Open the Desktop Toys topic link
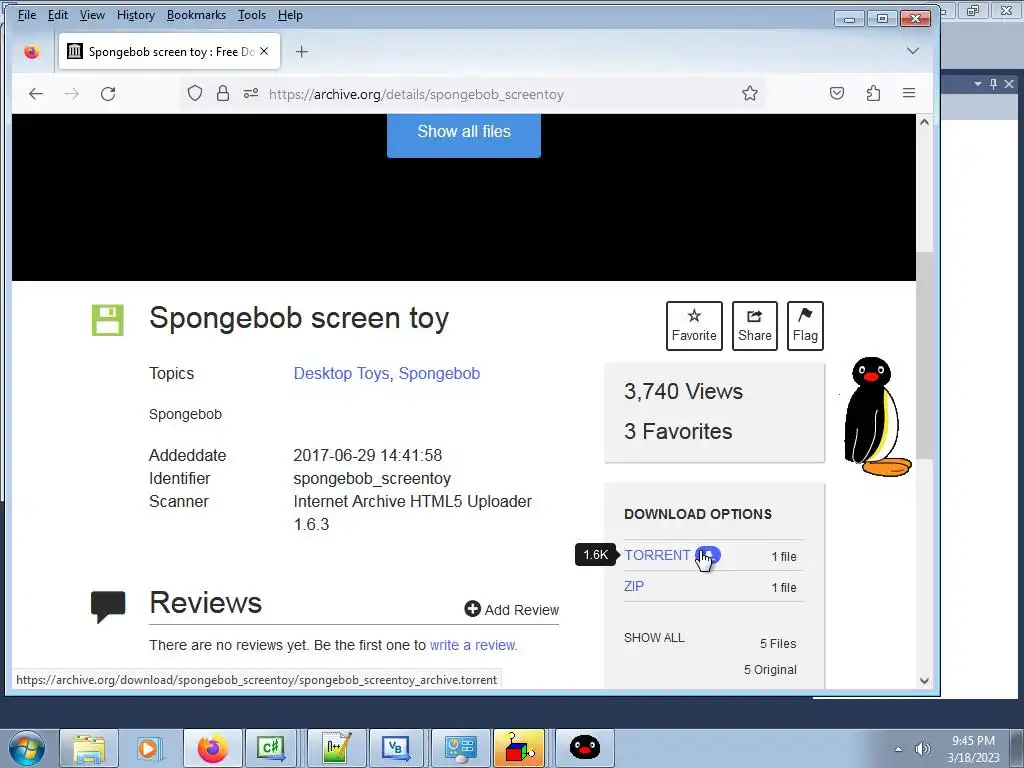Screen dimensions: 1024x768 tap(342, 374)
